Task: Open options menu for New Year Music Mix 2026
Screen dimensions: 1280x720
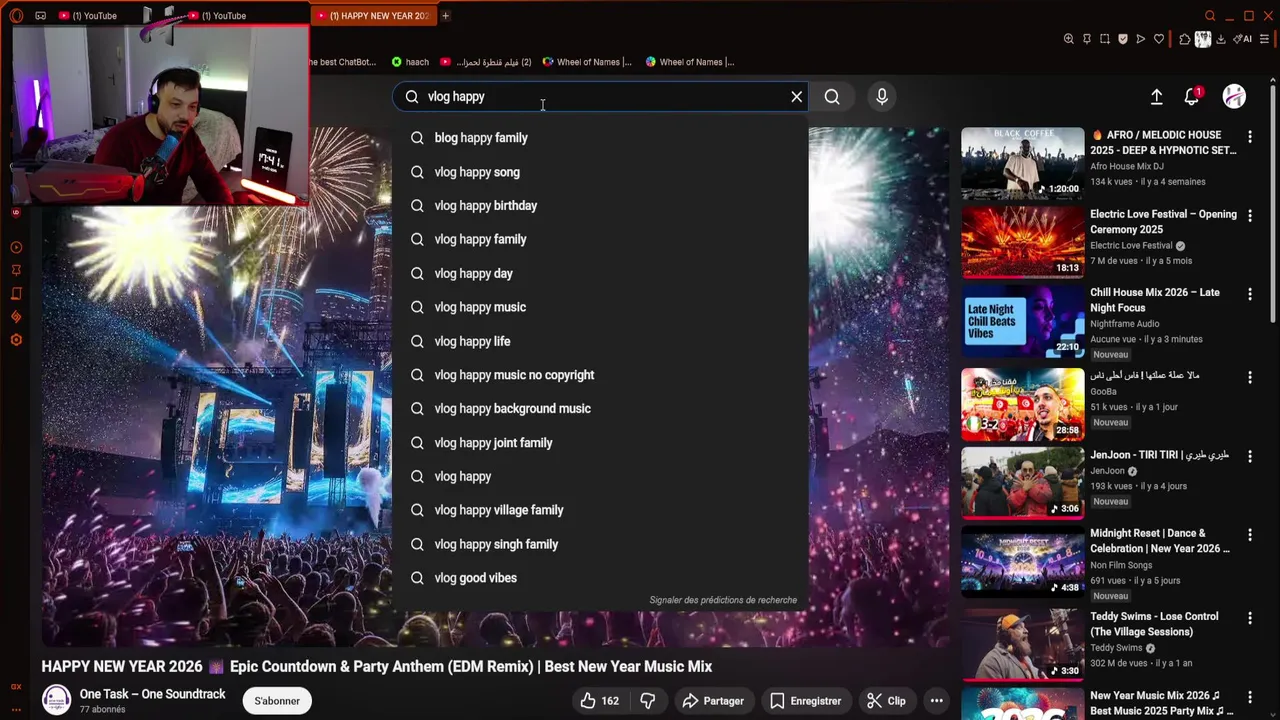Action: click(1249, 697)
